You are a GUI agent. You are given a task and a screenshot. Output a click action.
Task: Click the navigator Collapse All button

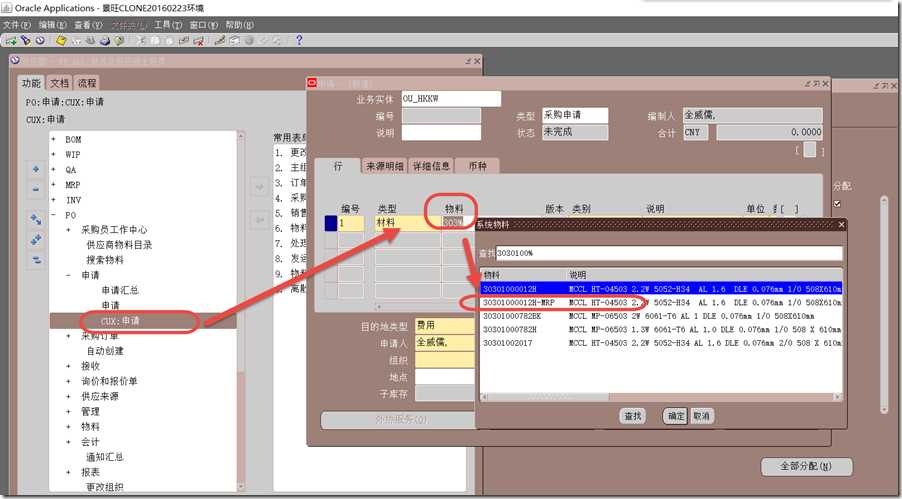tap(36, 260)
